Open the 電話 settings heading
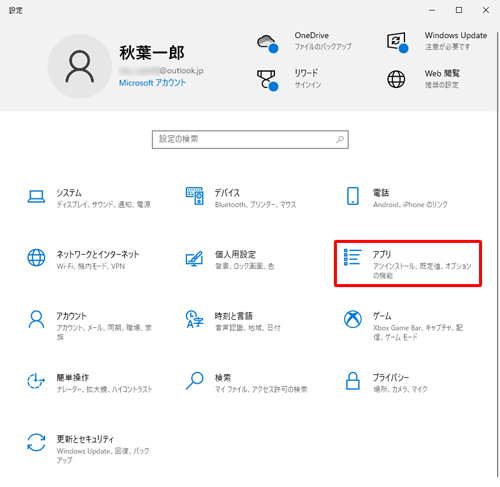500x487 pixels. point(381,193)
